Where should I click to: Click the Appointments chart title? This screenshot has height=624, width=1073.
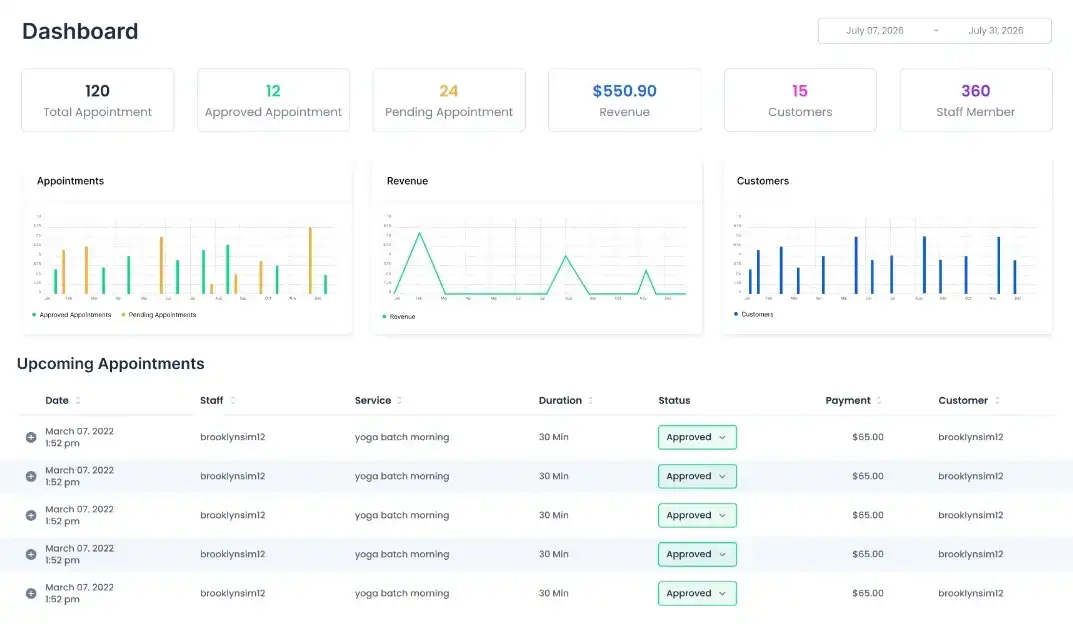[x=70, y=181]
